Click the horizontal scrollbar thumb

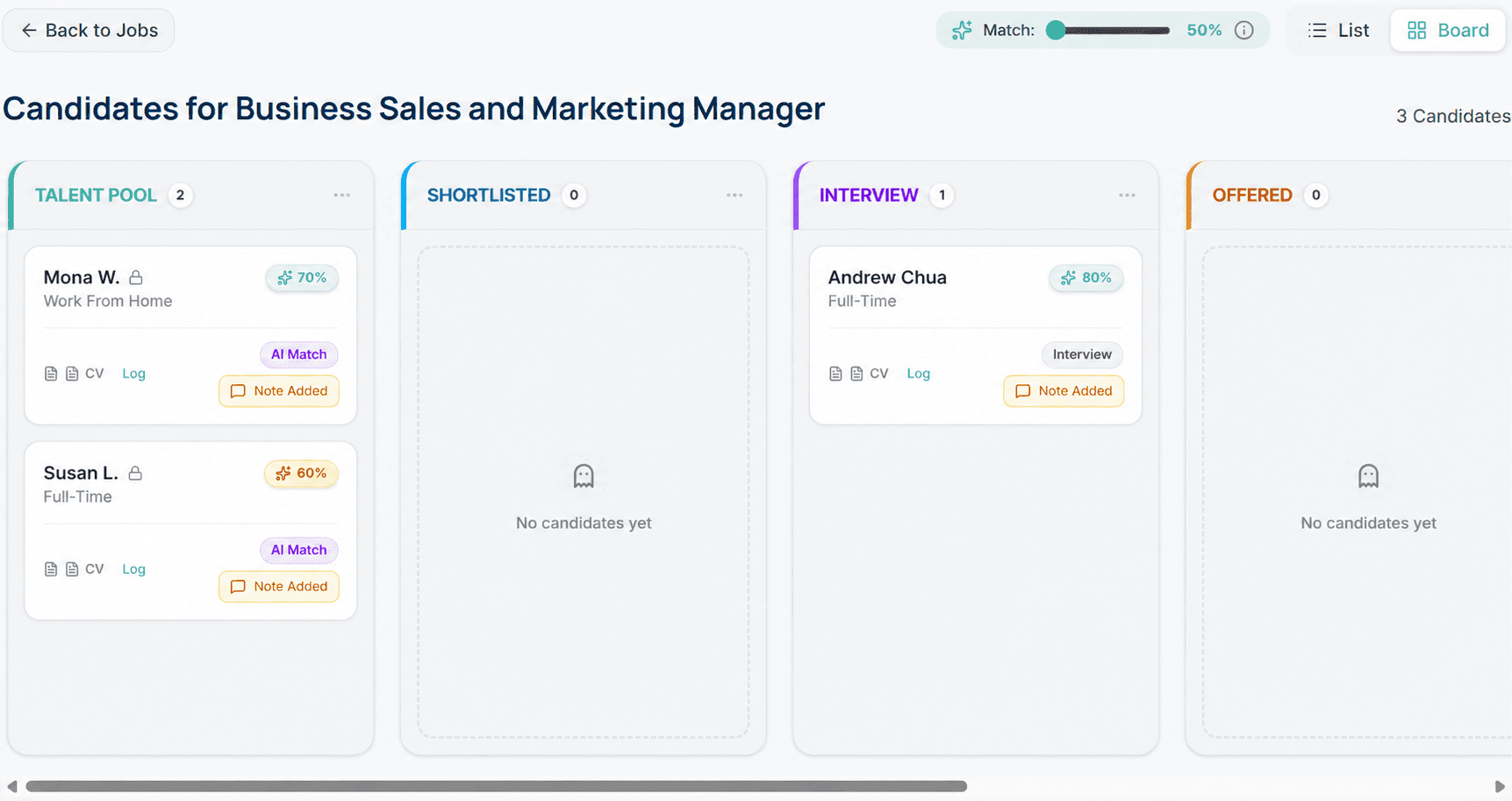pos(497,786)
